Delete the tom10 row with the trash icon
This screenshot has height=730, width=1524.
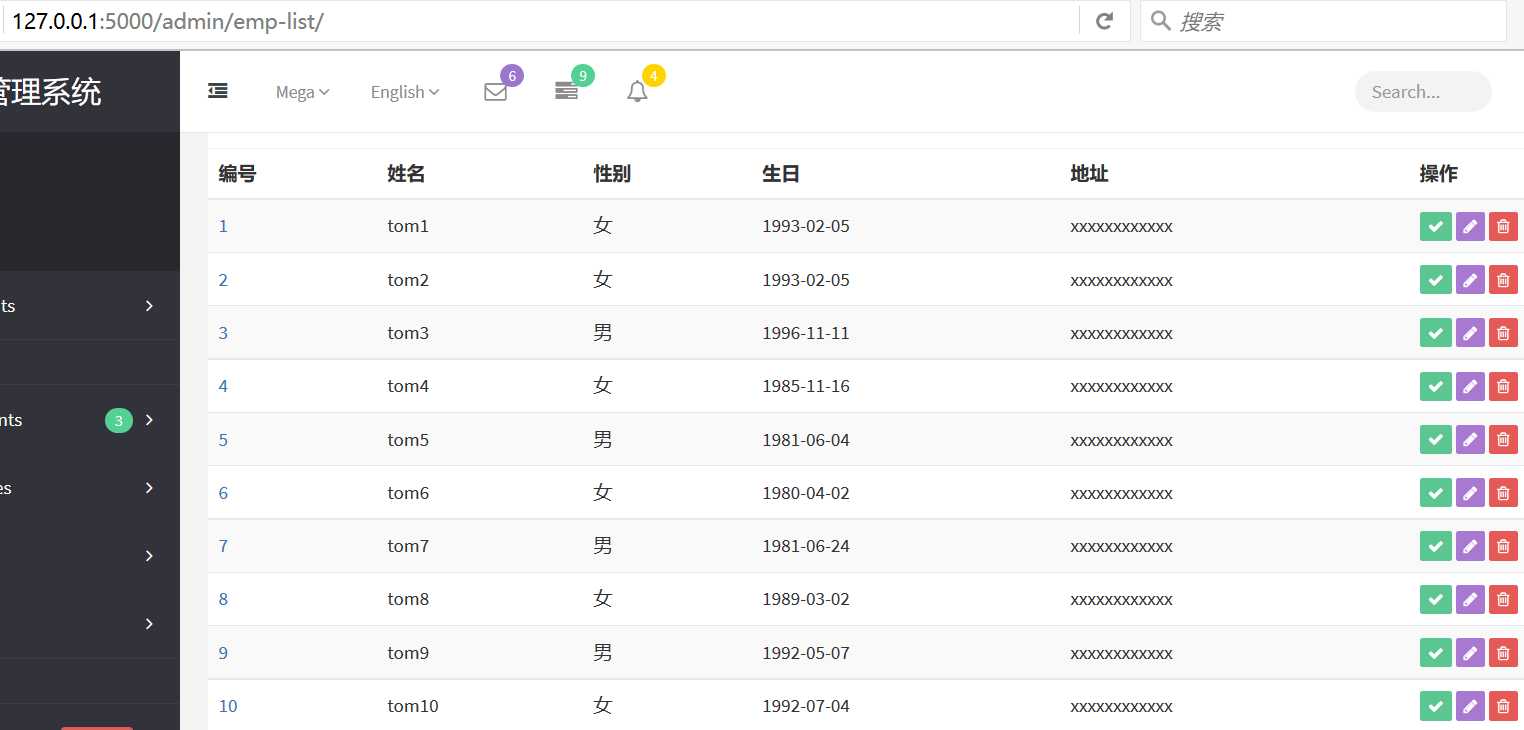pos(1503,706)
